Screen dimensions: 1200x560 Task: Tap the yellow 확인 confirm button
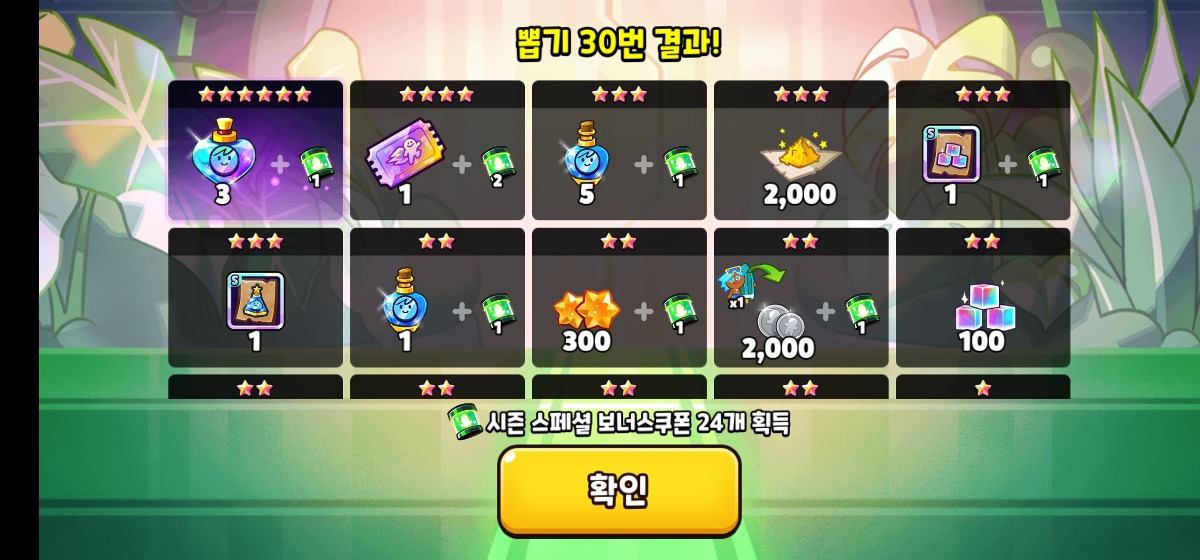619,491
